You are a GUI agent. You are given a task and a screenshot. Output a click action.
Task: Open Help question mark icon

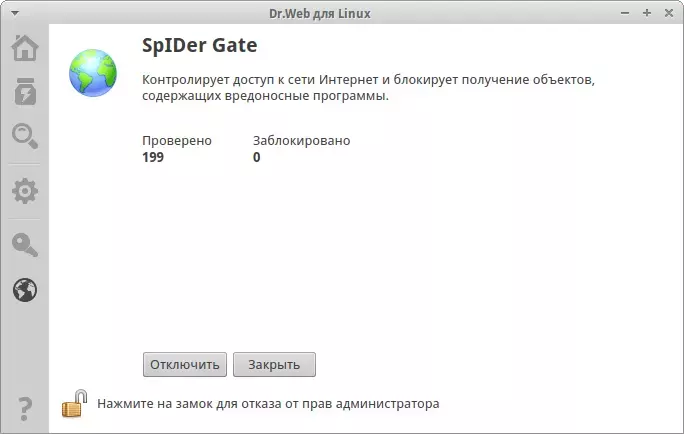24,409
